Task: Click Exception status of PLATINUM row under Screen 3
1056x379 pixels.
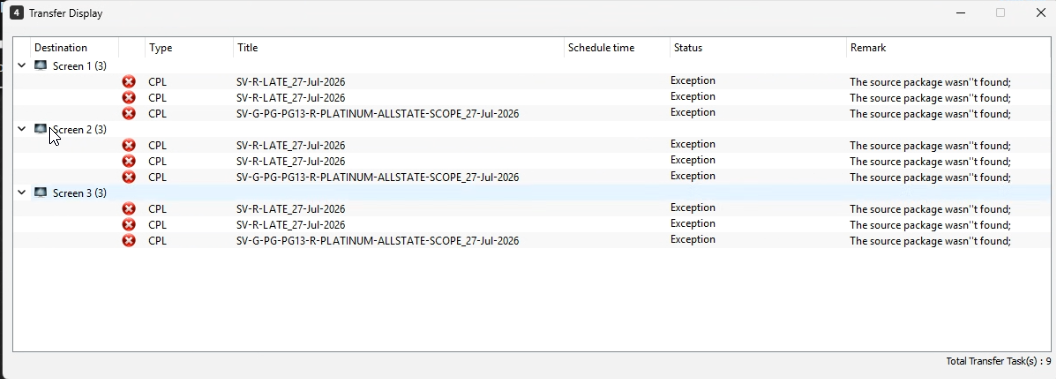Action: pos(693,239)
